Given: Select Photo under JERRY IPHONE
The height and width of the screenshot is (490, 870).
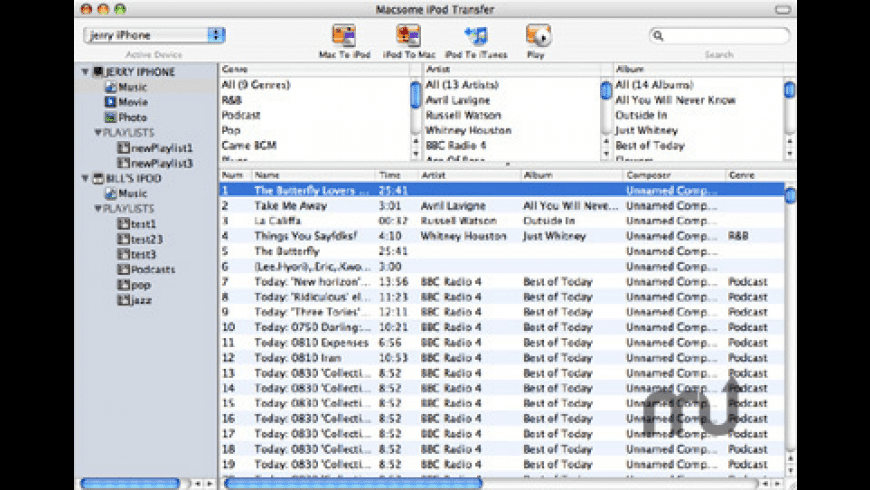Looking at the screenshot, I should (x=132, y=118).
